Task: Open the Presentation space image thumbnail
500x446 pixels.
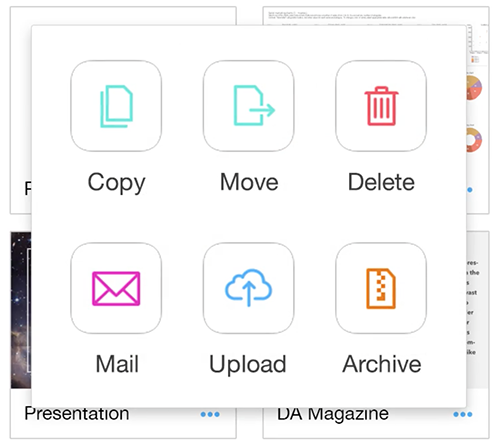Action: pos(21,310)
